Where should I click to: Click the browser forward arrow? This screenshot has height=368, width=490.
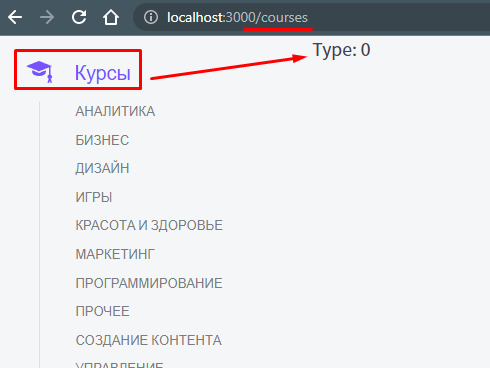pyautogui.click(x=47, y=17)
